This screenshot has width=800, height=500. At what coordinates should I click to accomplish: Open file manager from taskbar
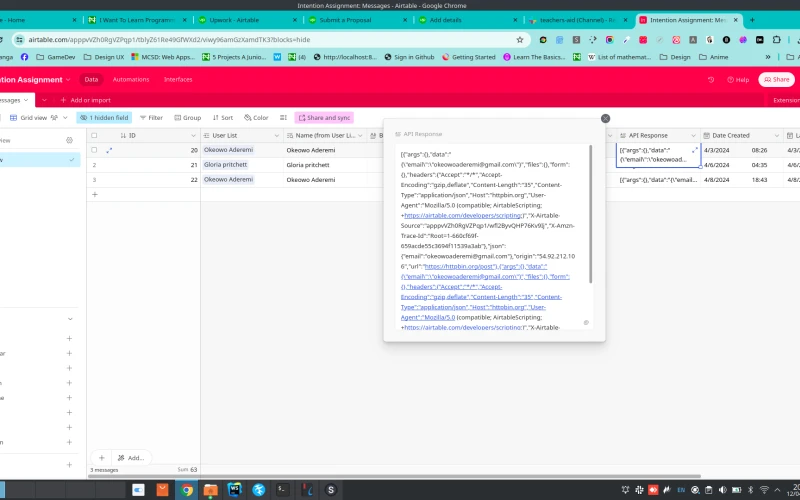(x=211, y=490)
